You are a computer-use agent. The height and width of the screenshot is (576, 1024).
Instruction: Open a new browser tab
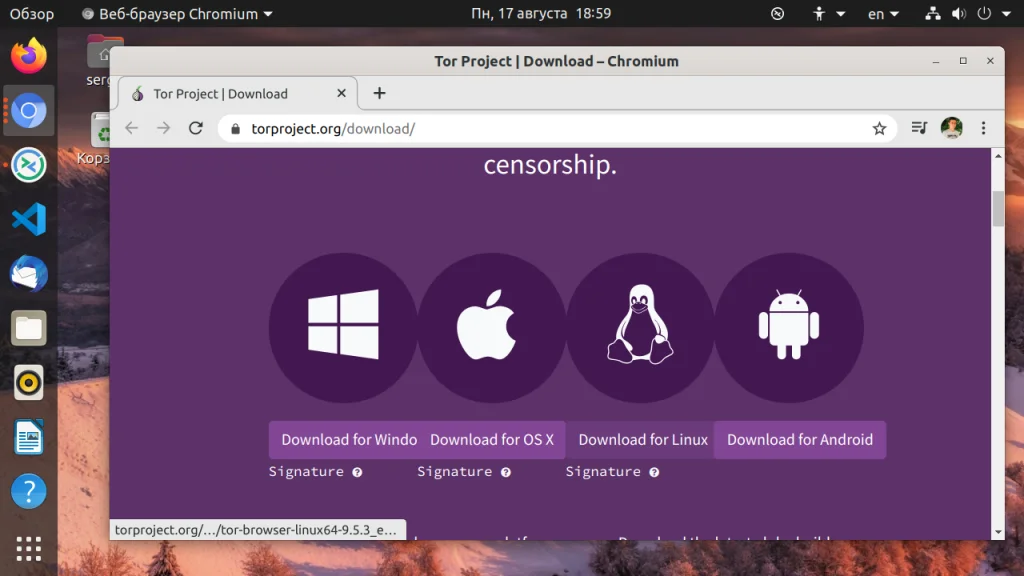379,93
